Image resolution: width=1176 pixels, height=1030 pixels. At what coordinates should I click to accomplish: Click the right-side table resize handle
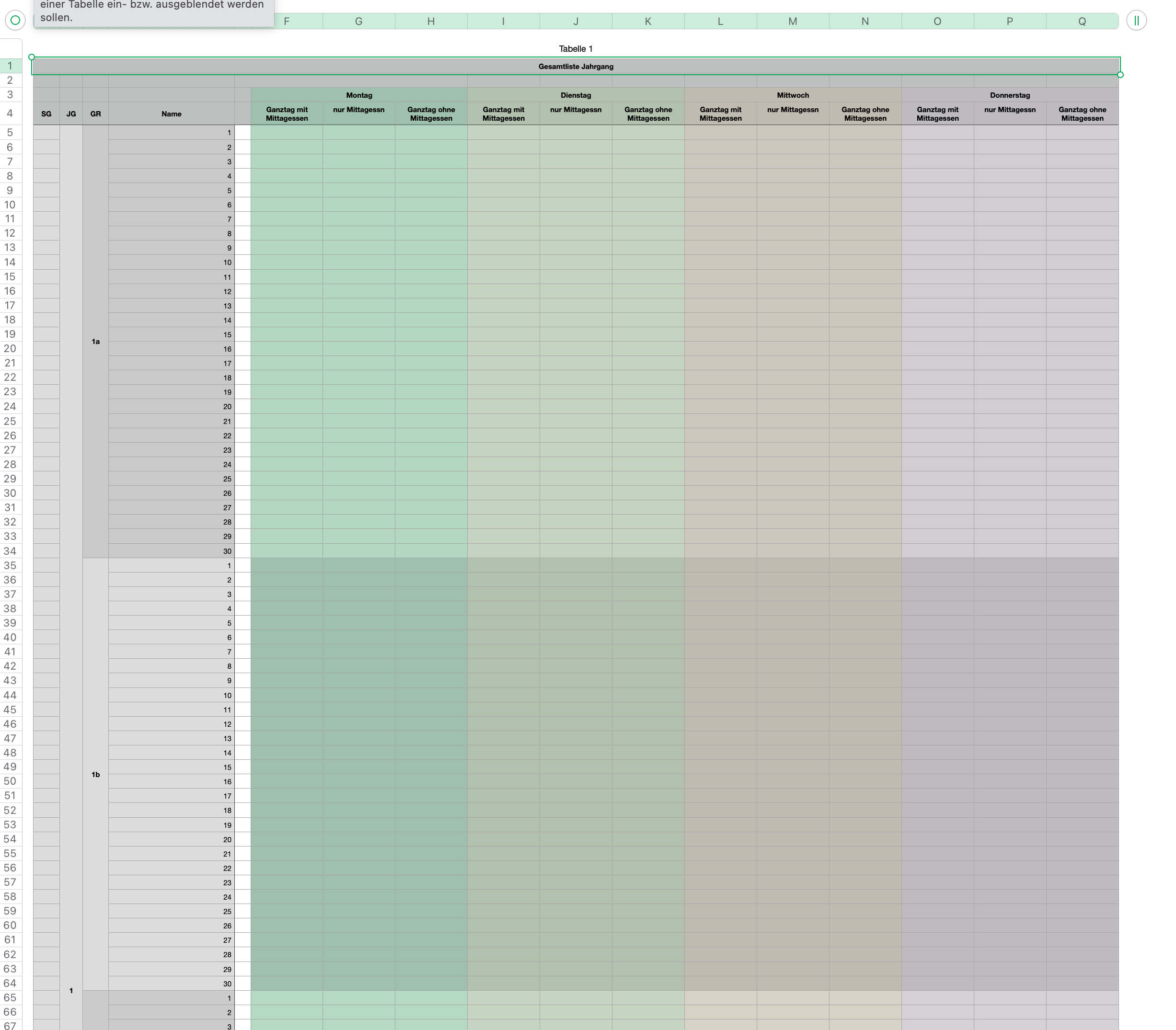tap(1119, 75)
